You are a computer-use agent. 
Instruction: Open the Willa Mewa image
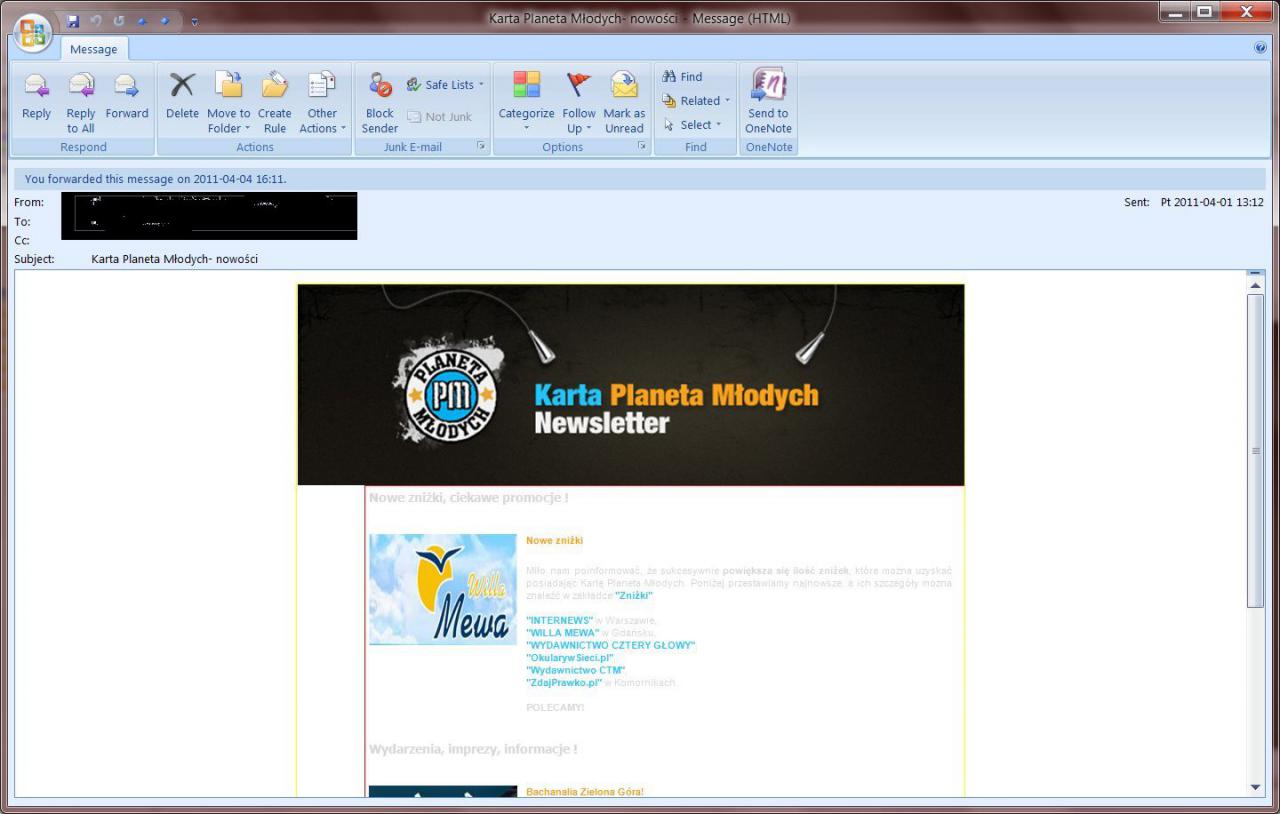(x=443, y=589)
